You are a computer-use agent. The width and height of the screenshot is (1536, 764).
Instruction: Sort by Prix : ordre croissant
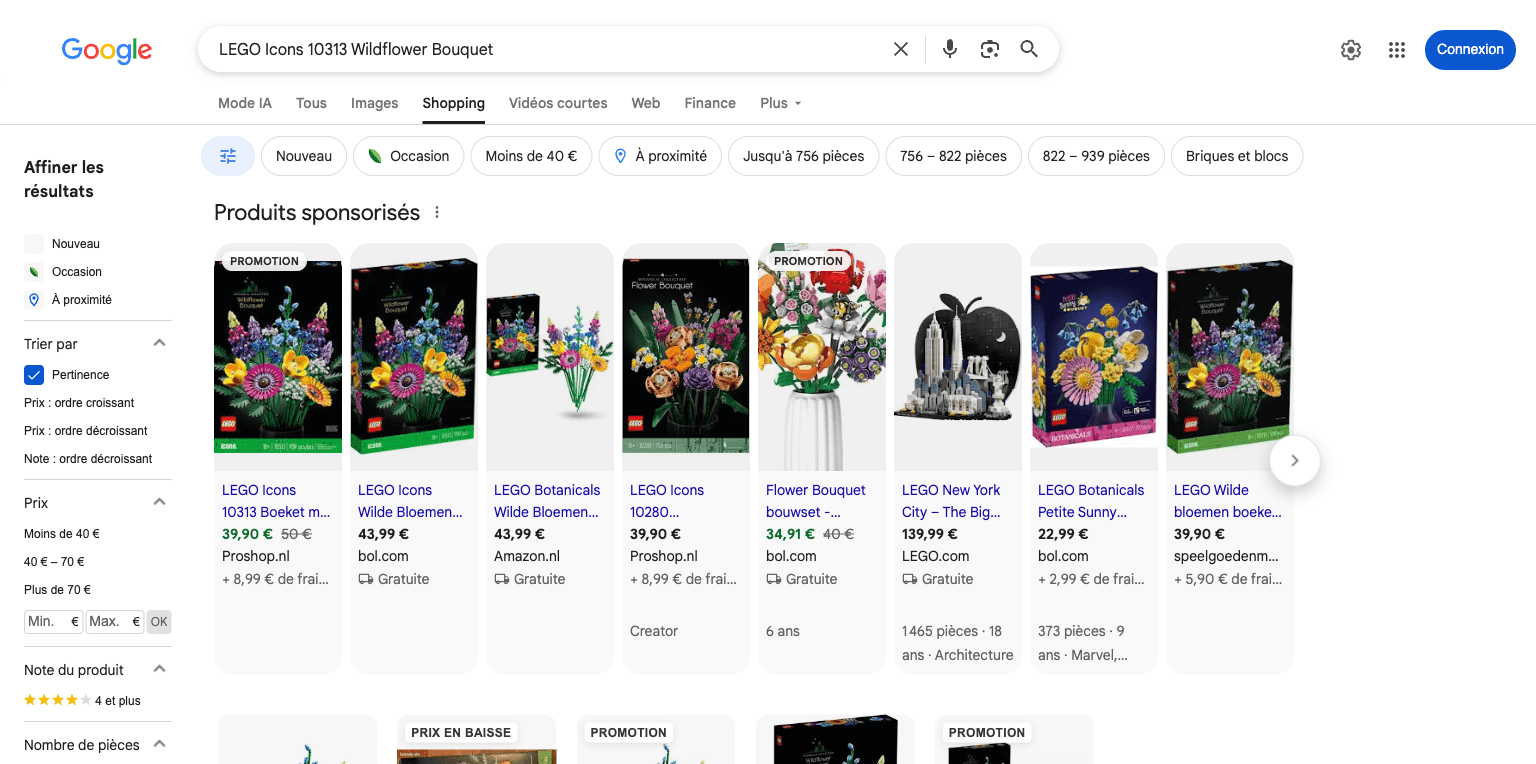(79, 403)
